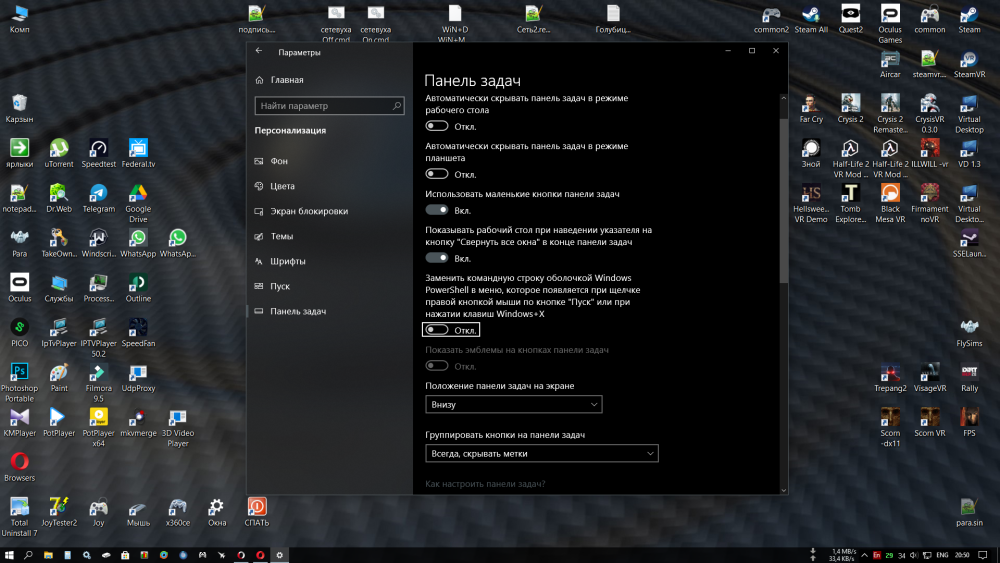Open the Half-Life 2 VR Mod shortcut
The height and width of the screenshot is (563, 1000).
(x=850, y=149)
